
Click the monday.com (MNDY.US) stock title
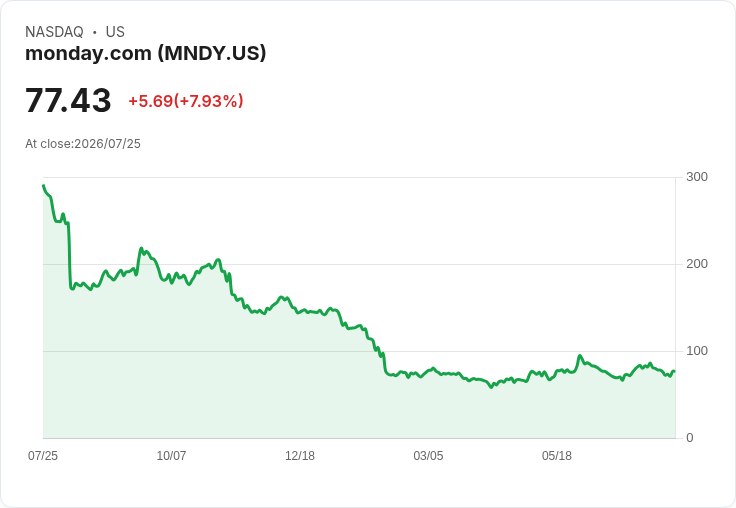coord(146,54)
